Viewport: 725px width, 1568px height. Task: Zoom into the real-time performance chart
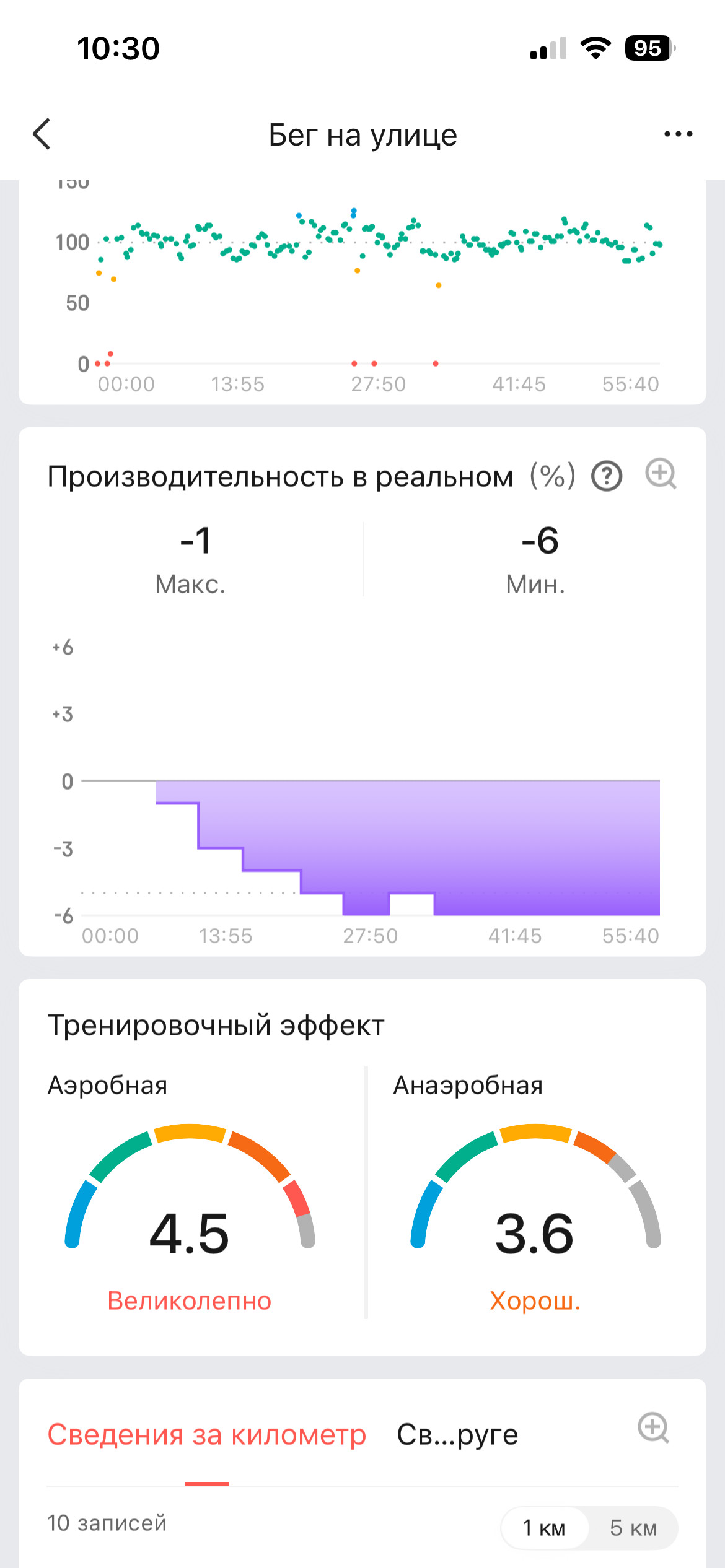(661, 474)
